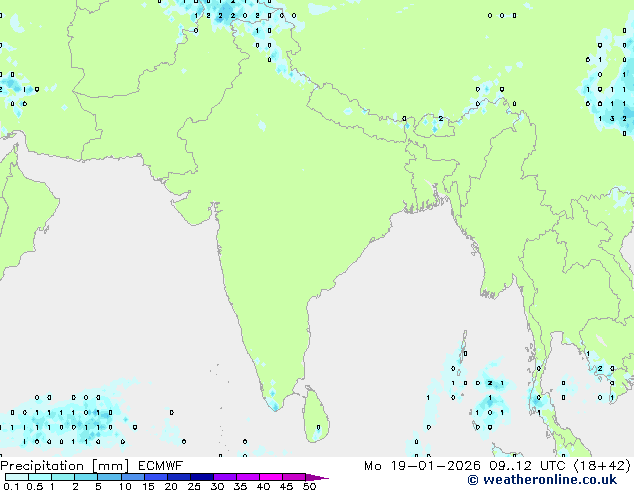Viewport: 634px width, 490px height.
Task: Select the 30–35 mm purple swatch
Action: click(x=225, y=477)
